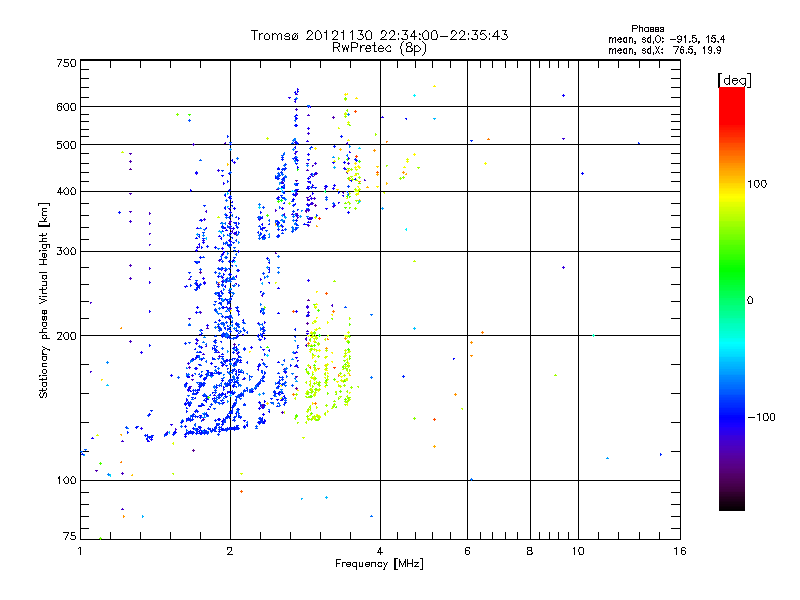Select the 'Stationary phase Virtual Height [km]' axis title
This screenshot has width=800, height=600.
coord(43,300)
